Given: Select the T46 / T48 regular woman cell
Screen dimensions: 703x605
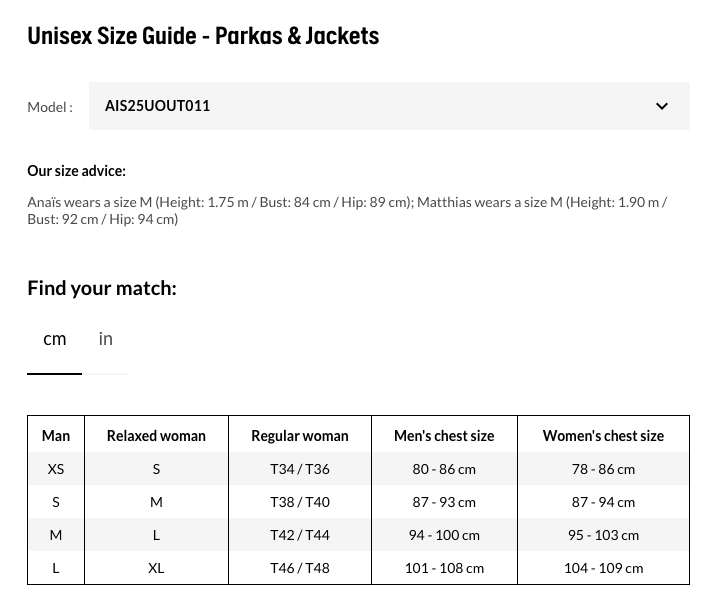Looking at the screenshot, I should (x=300, y=568).
